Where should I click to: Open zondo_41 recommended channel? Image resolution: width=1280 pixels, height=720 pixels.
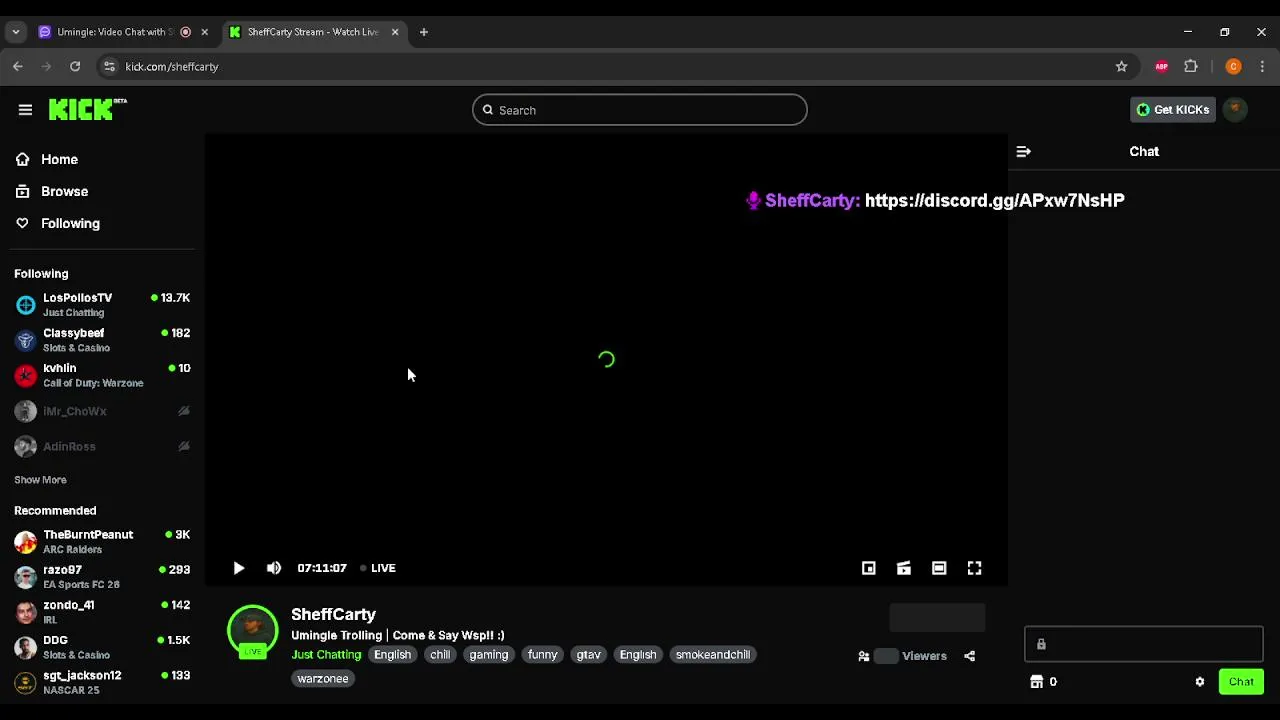[x=102, y=612]
